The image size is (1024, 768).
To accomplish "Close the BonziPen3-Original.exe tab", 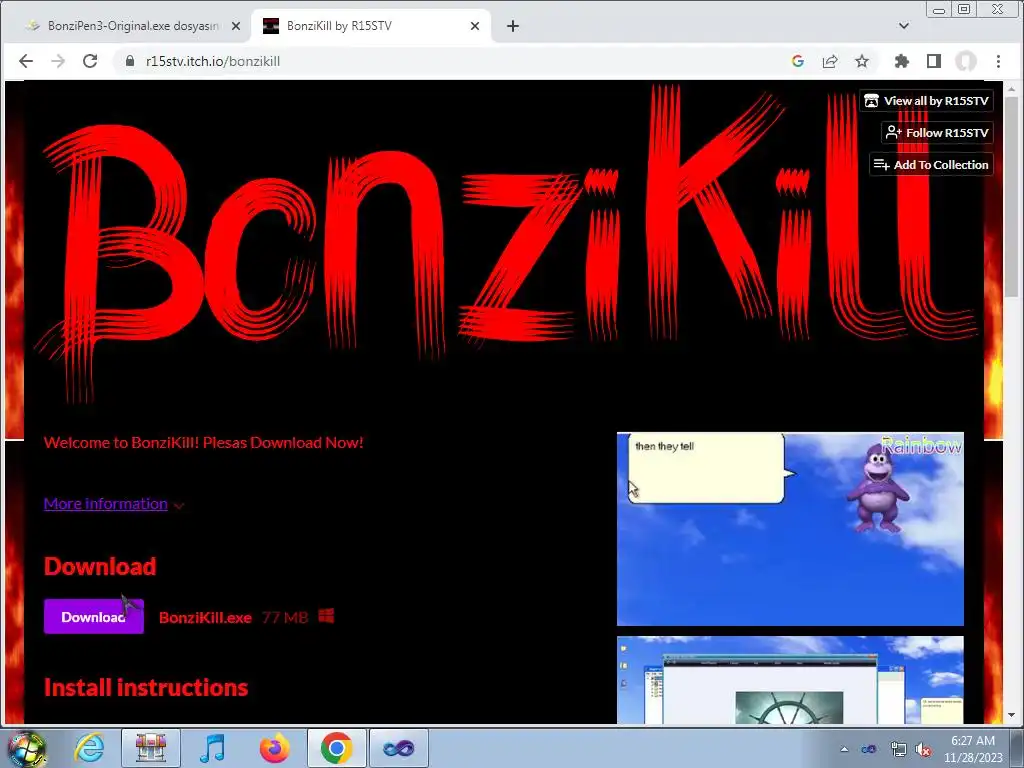I will 236,26.
